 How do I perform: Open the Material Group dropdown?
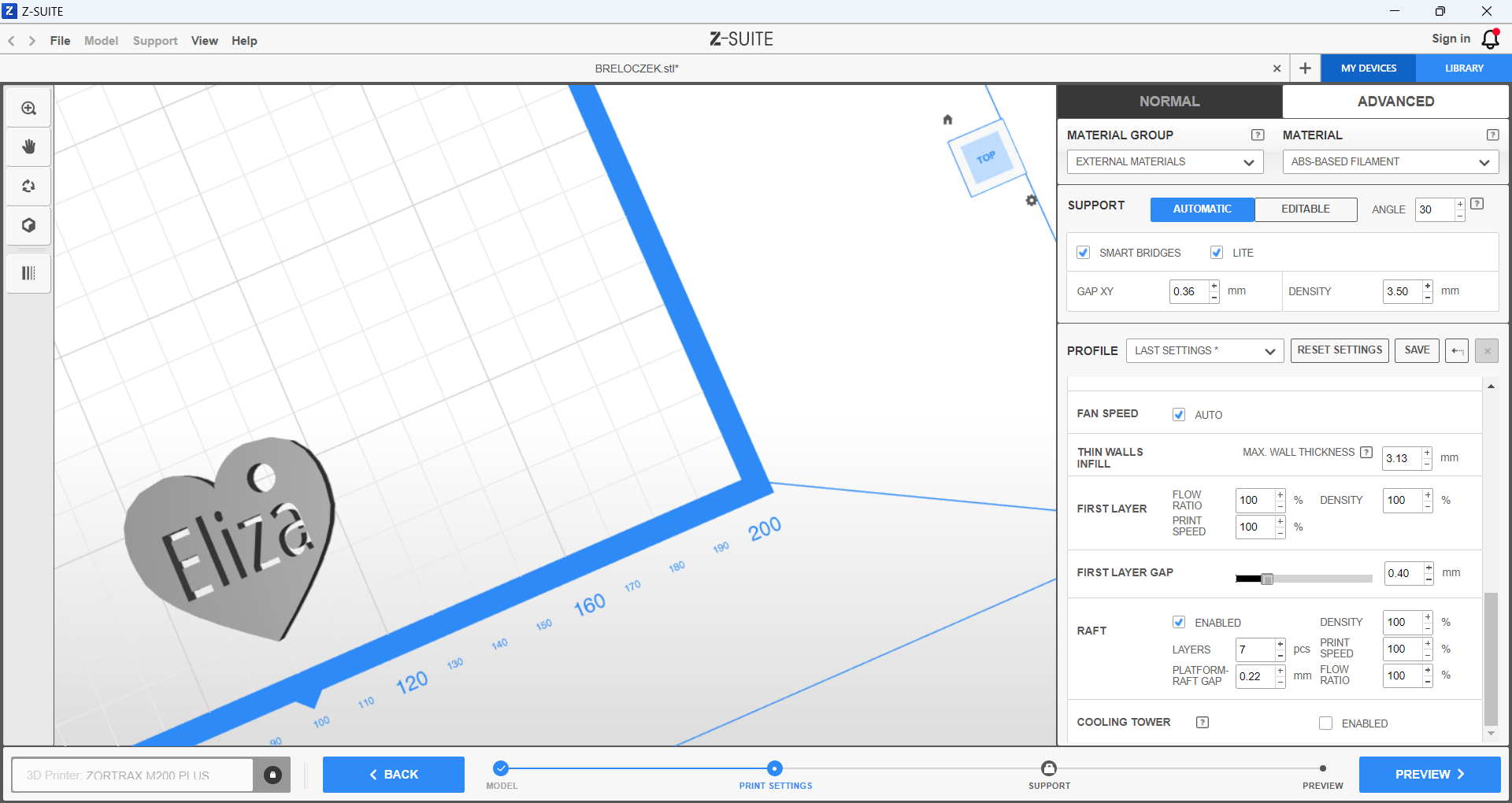coord(1165,161)
